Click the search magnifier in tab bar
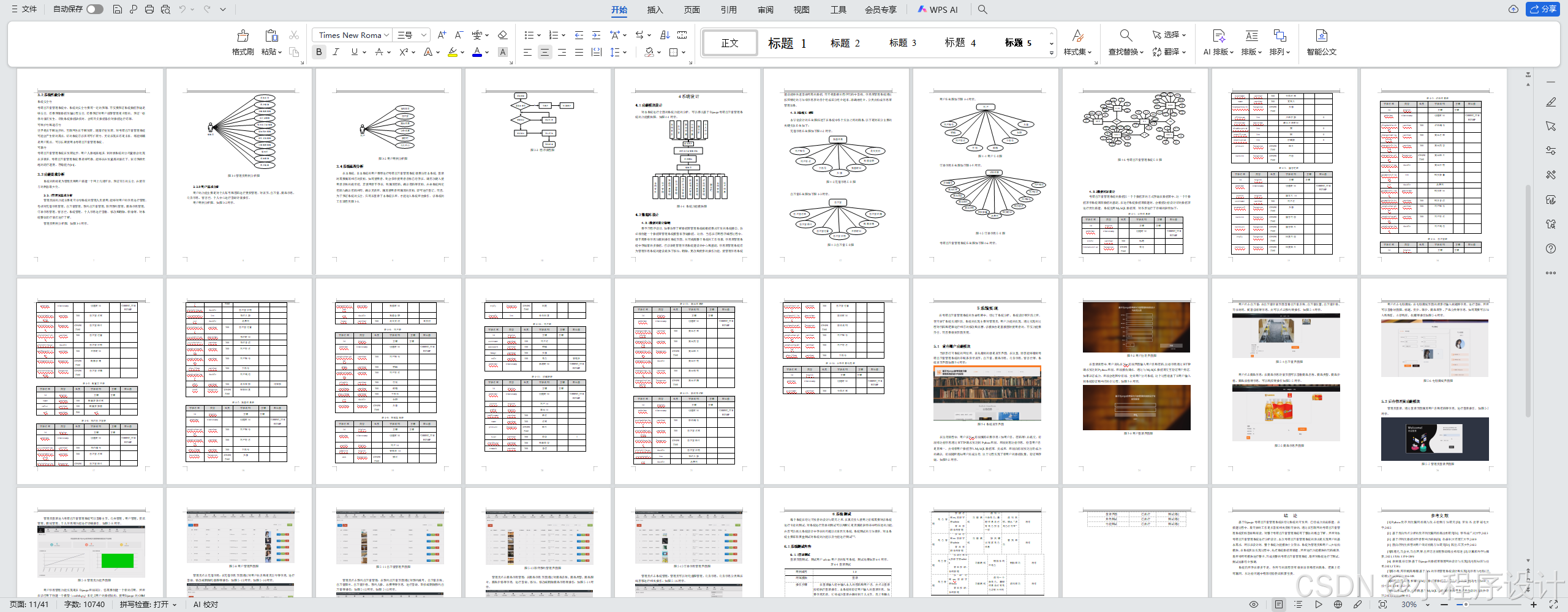 (x=982, y=9)
